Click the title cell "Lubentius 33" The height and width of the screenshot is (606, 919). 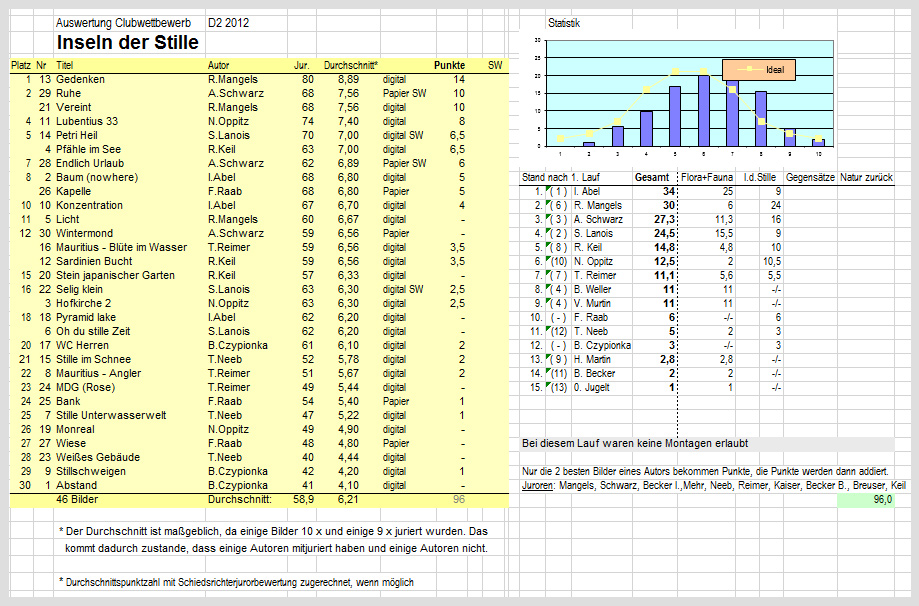(87, 121)
